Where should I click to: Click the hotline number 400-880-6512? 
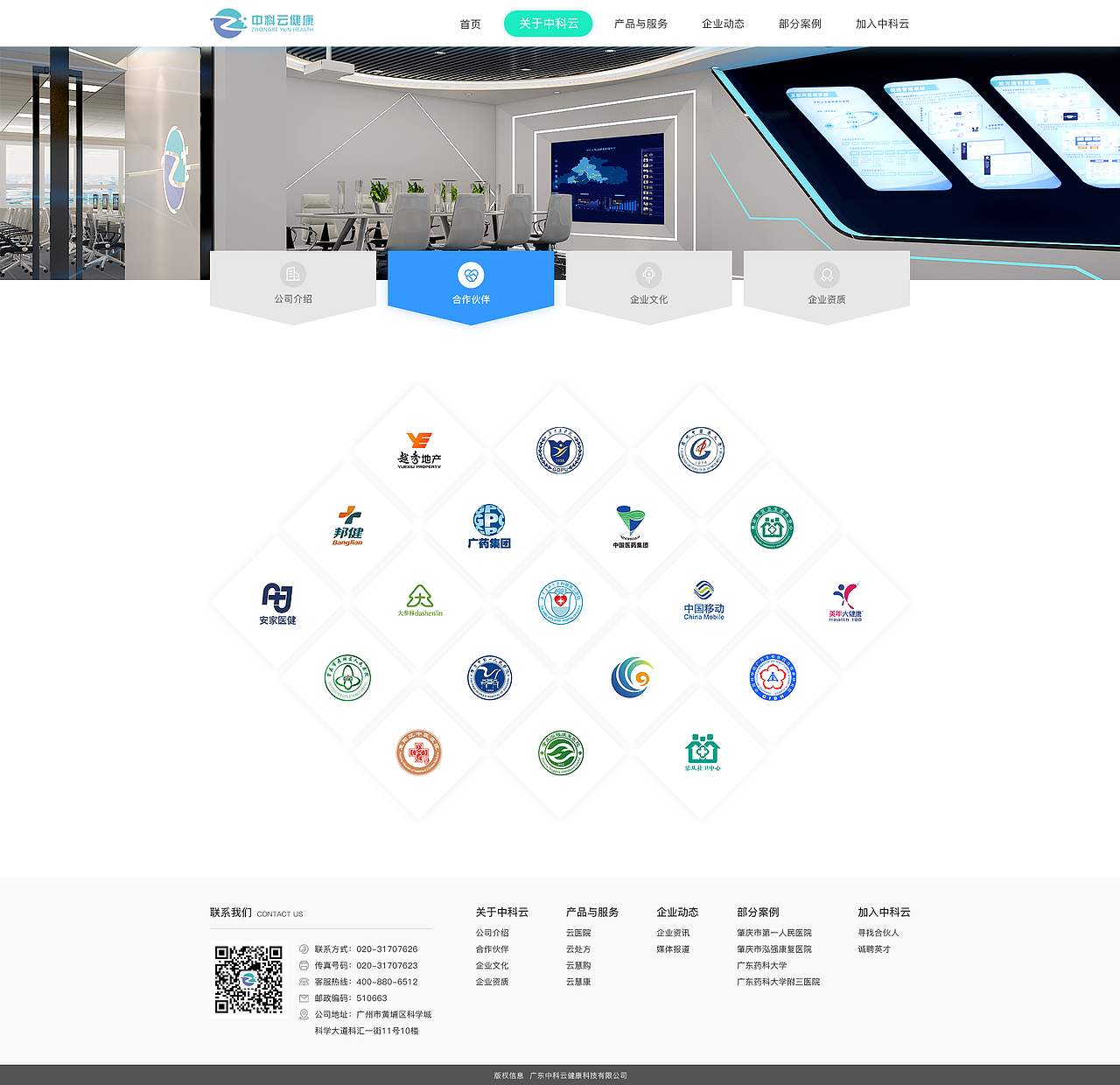coord(387,982)
